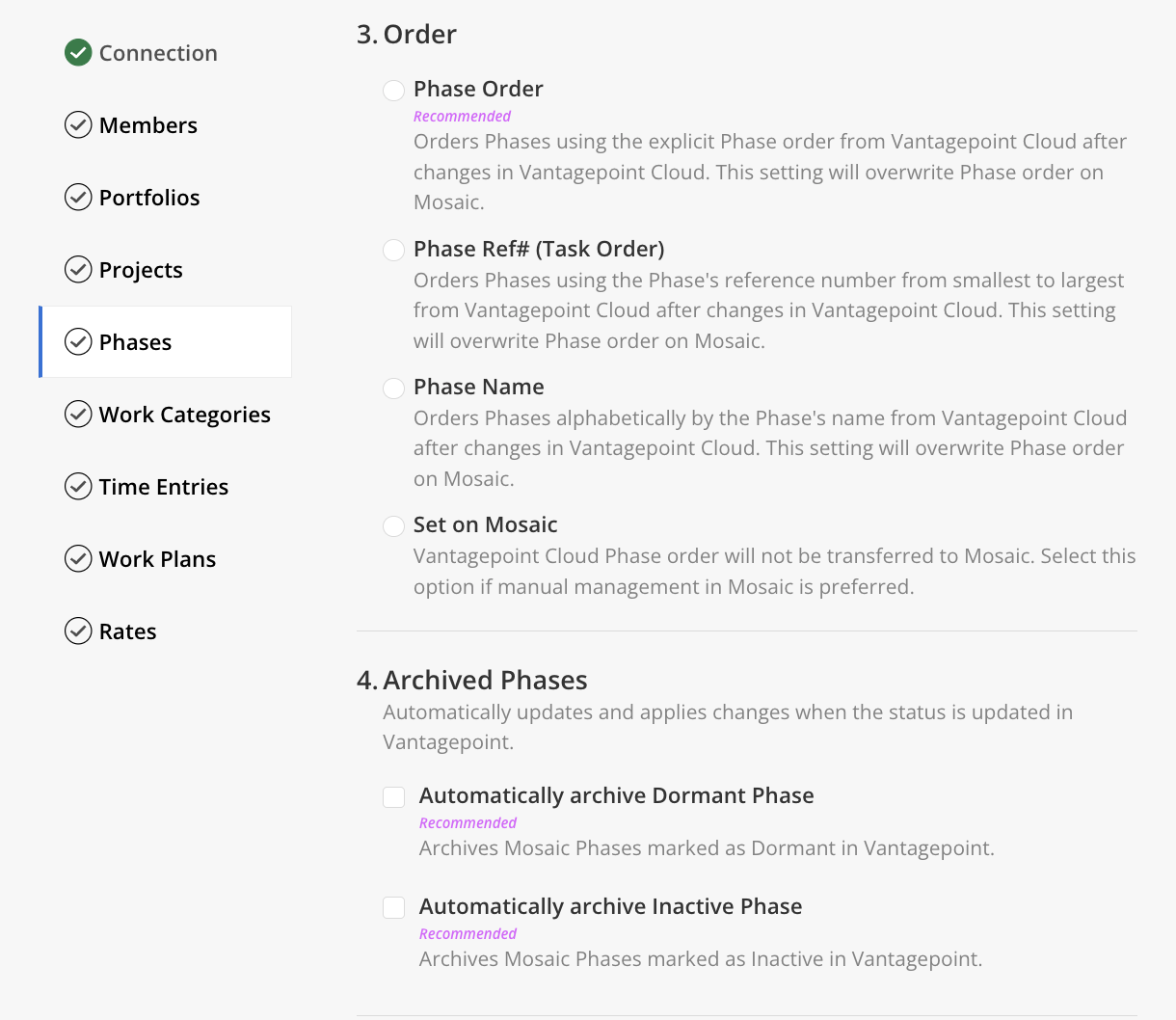Viewport: 1176px width, 1020px height.
Task: Open the Work Plans sidebar item
Action: 157,559
